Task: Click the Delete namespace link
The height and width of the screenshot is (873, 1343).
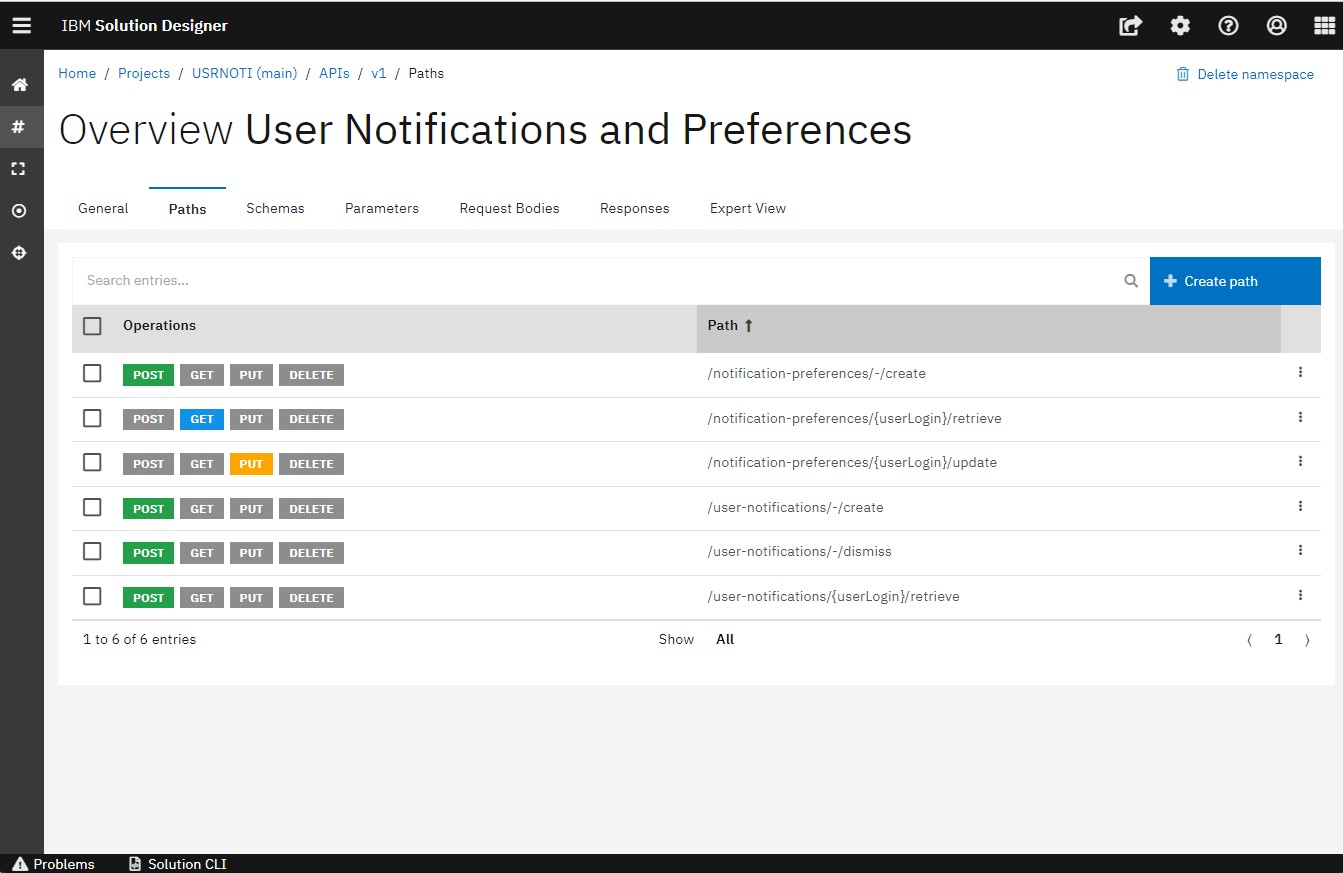Action: pos(1245,74)
